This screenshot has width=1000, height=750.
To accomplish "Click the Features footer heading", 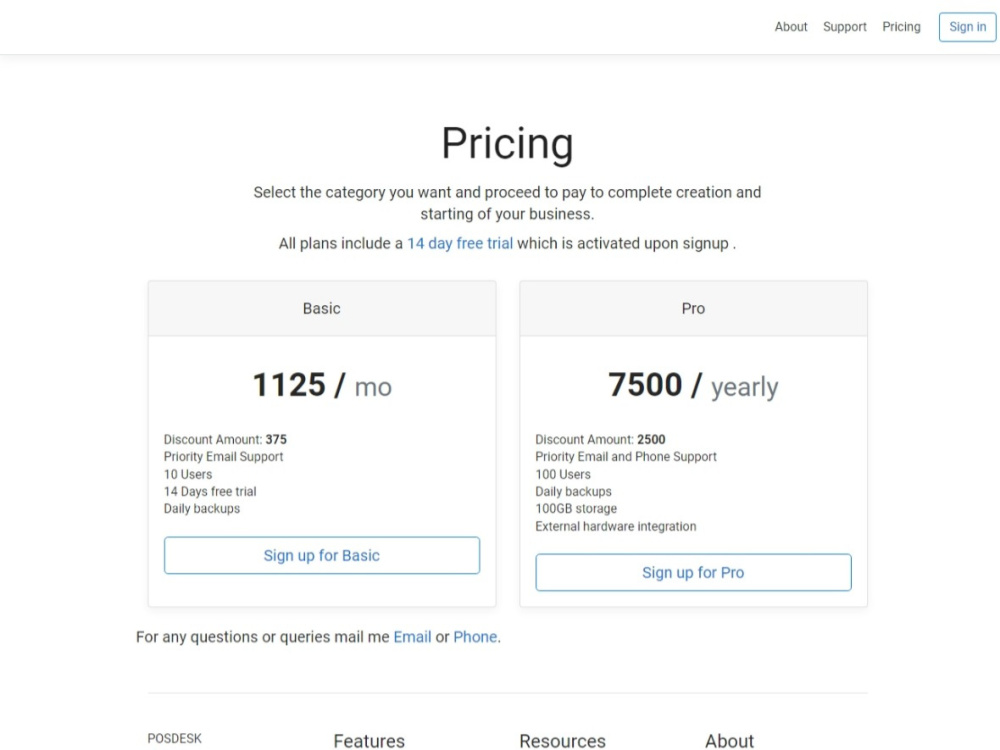I will click(369, 740).
